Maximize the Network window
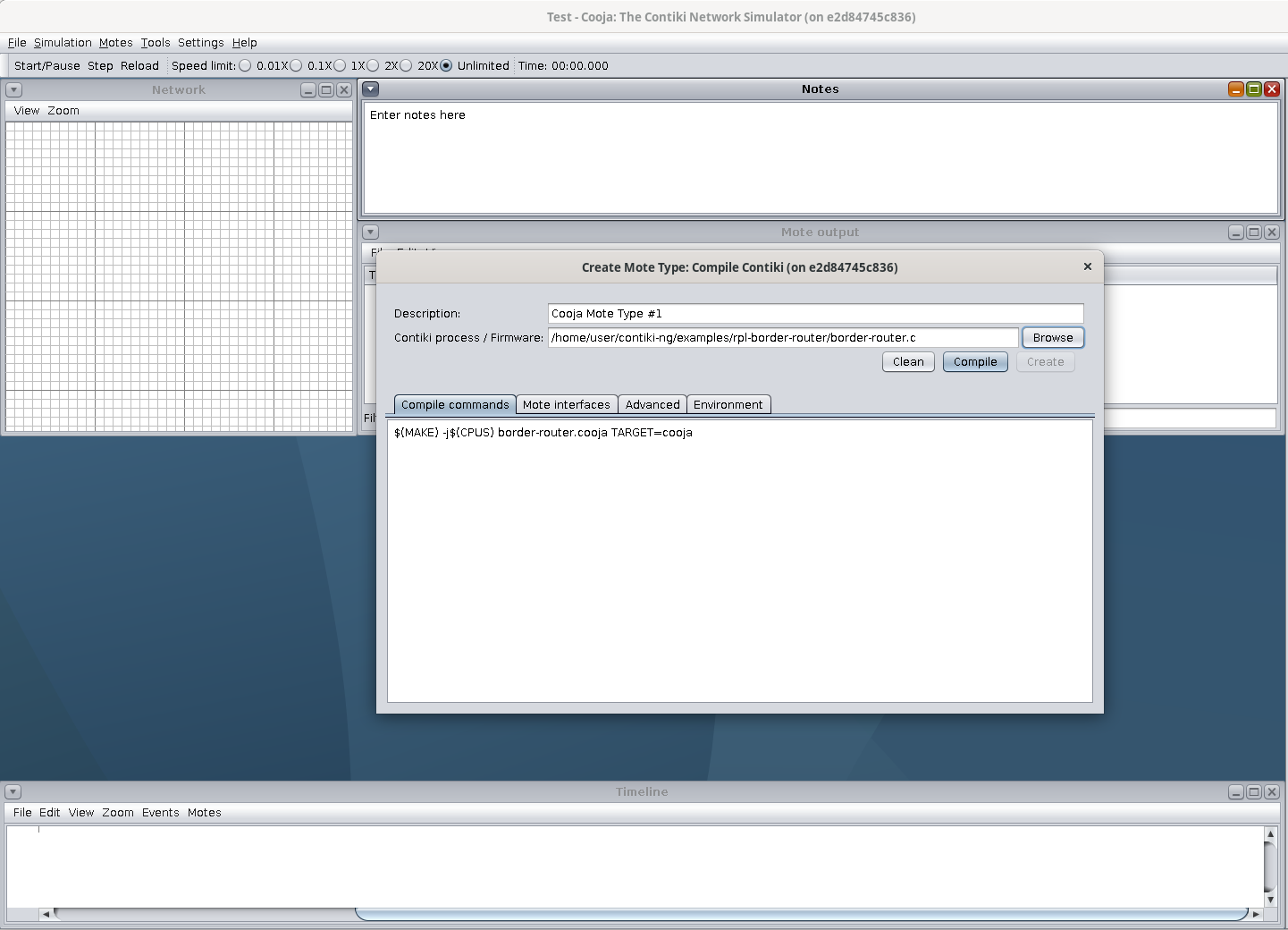The height and width of the screenshot is (930, 1288). (326, 90)
